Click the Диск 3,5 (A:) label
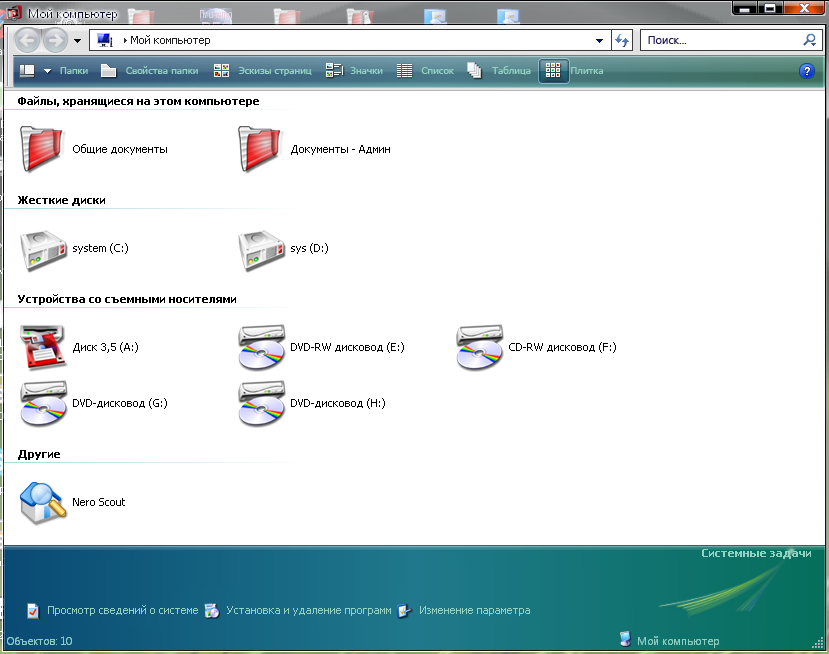The height and width of the screenshot is (654, 829). coord(105,347)
